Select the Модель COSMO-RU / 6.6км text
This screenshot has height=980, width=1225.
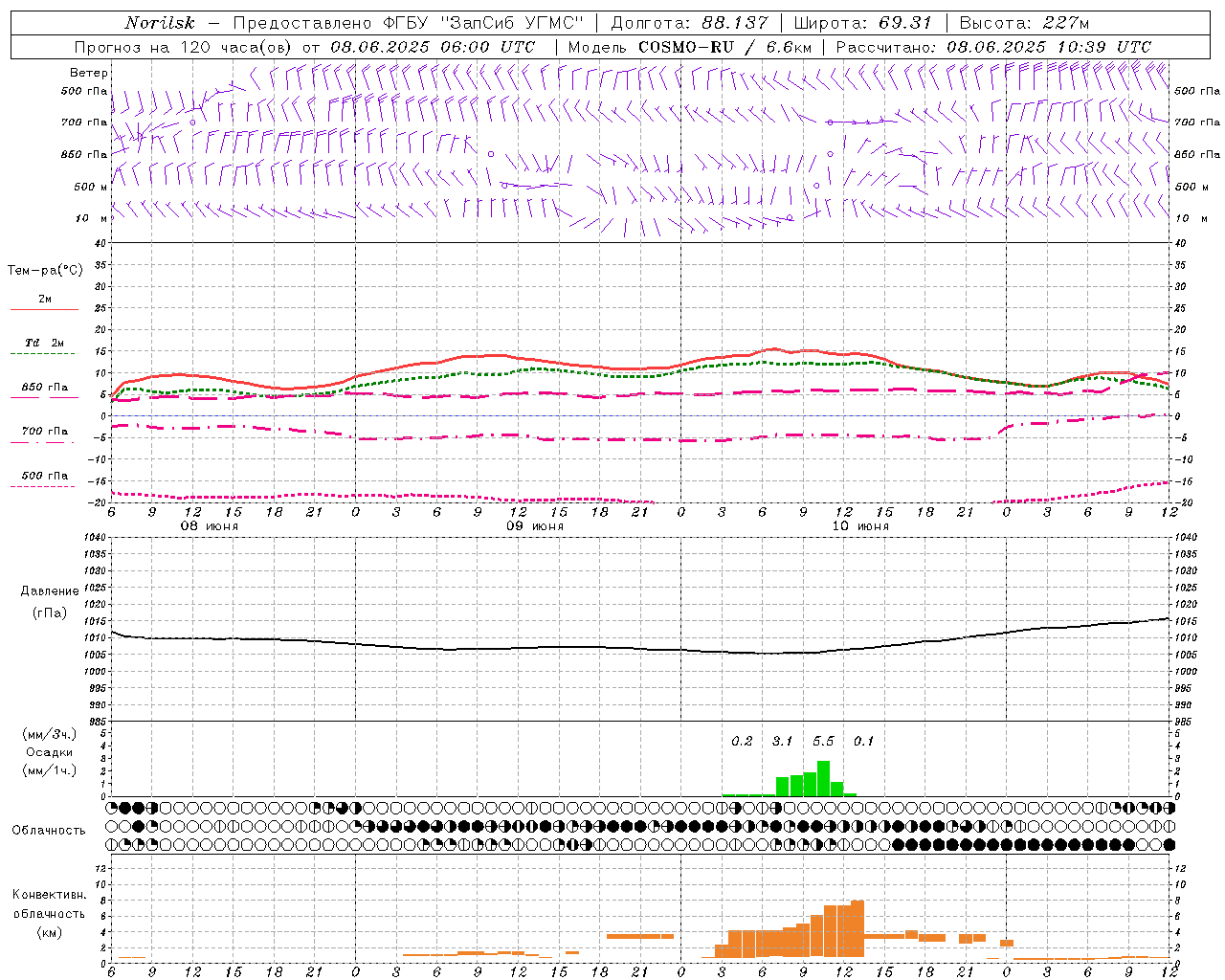pyautogui.click(x=690, y=47)
